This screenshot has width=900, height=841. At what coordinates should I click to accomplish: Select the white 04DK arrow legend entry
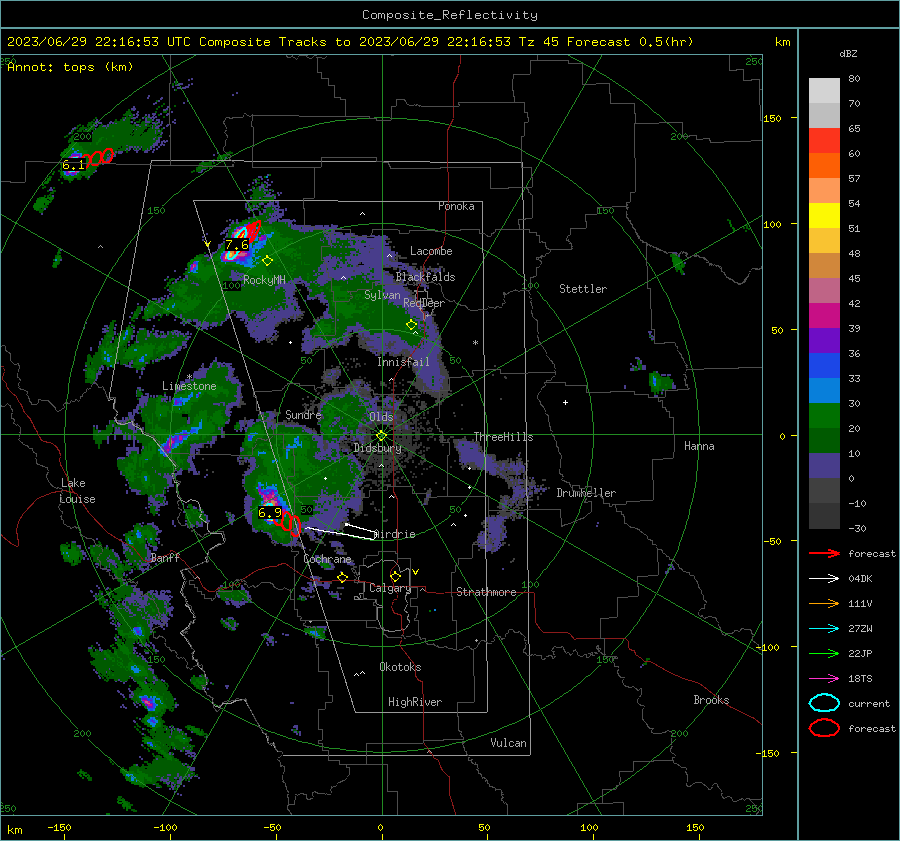(824, 578)
